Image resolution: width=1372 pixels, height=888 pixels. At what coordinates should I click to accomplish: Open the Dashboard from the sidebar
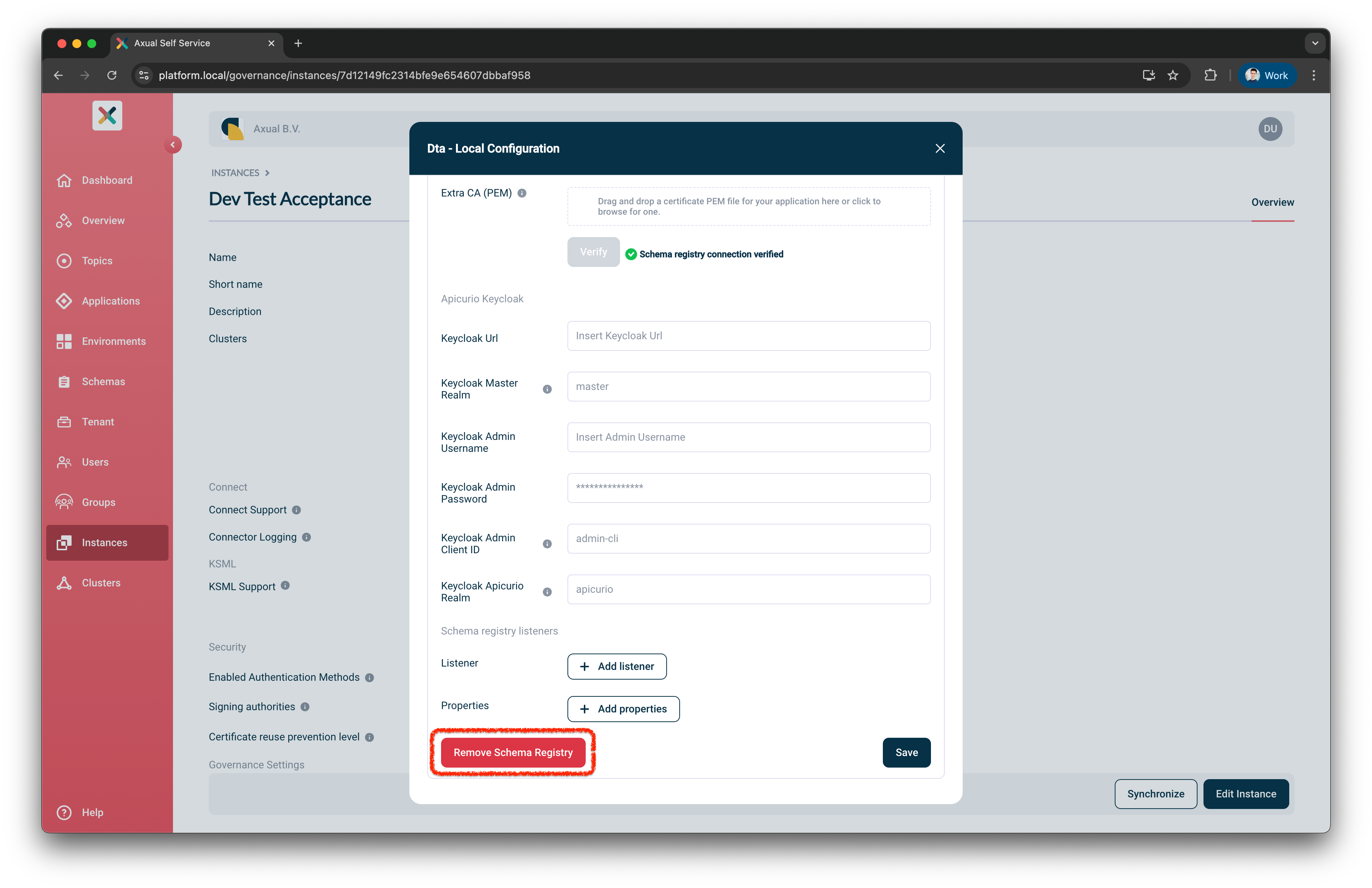(x=107, y=180)
